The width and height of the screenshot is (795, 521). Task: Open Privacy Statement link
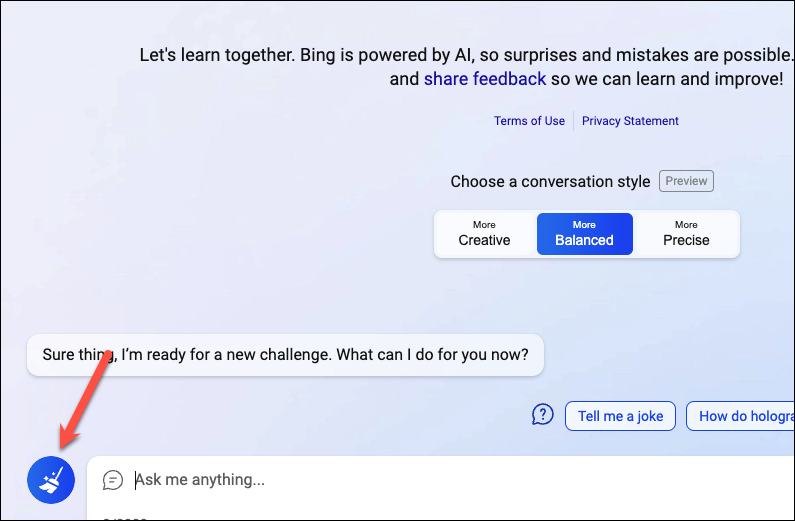coord(630,121)
